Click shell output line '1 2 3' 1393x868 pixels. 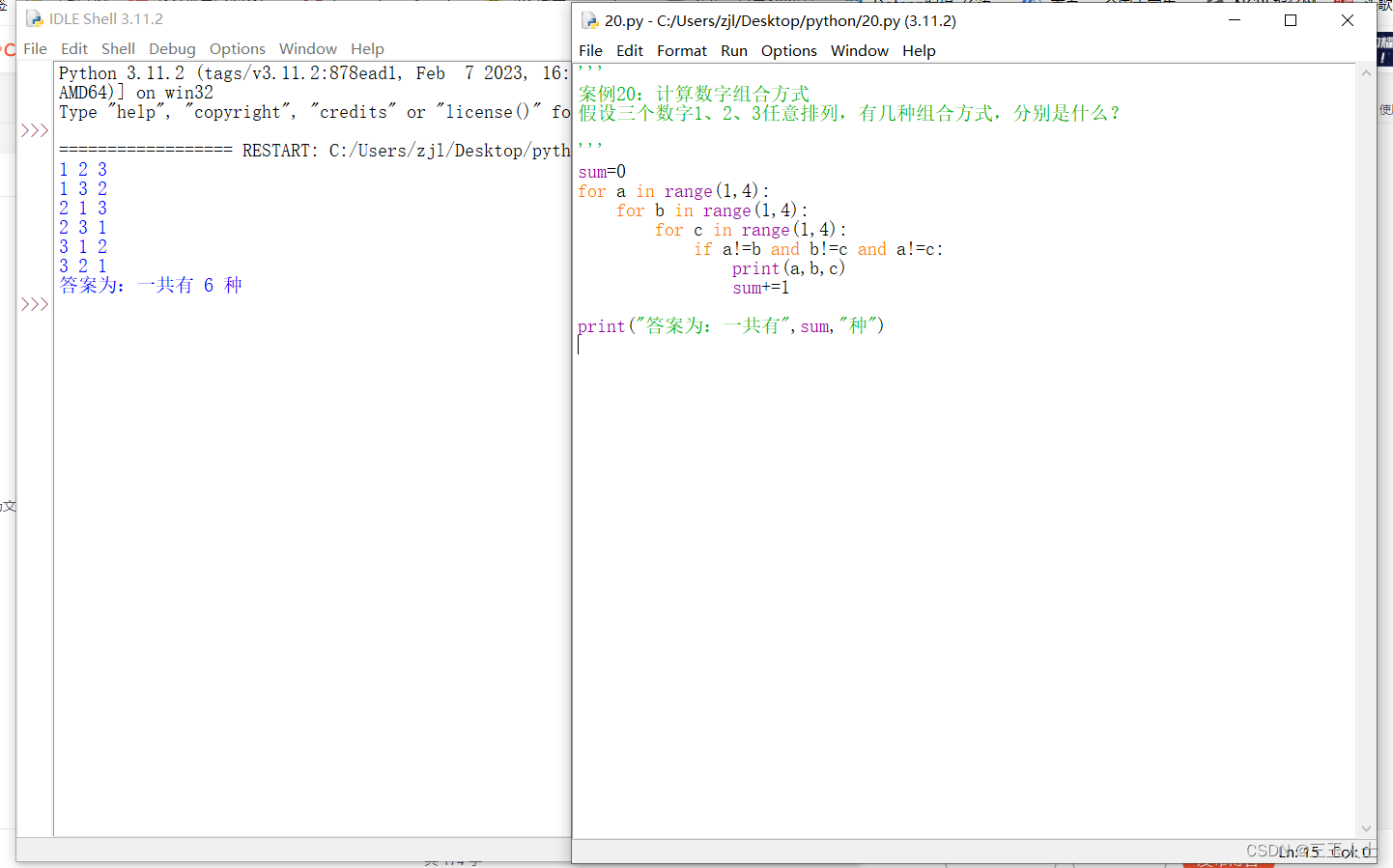pos(83,169)
